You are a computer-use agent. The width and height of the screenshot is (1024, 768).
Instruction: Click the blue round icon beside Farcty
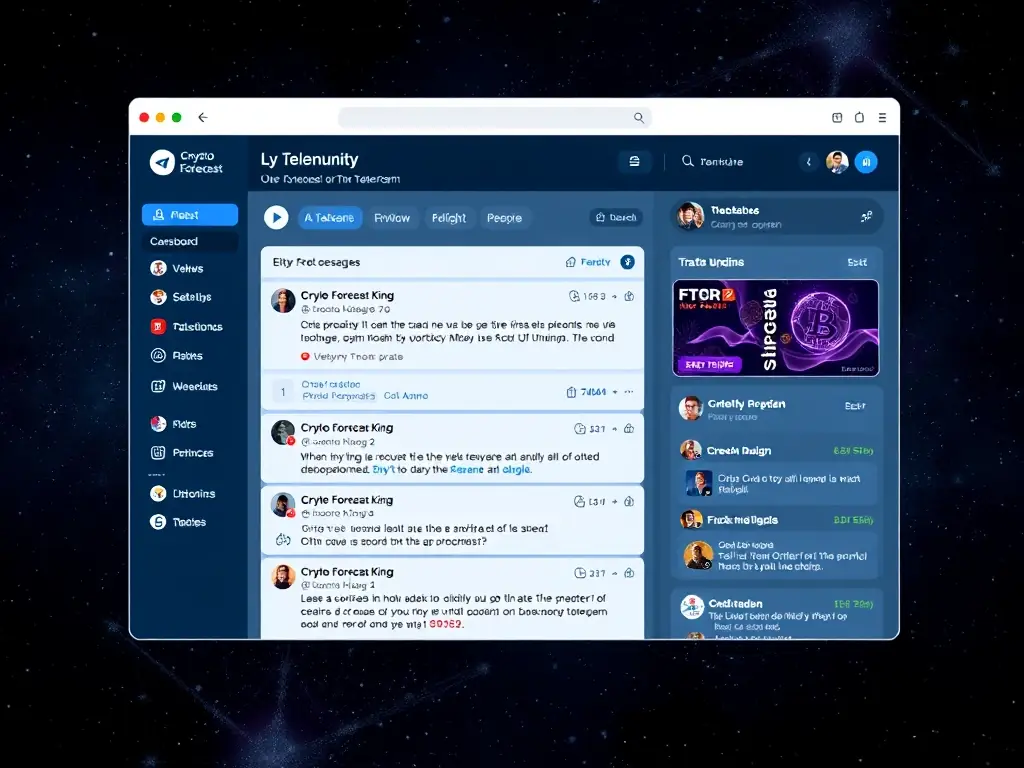tap(628, 262)
